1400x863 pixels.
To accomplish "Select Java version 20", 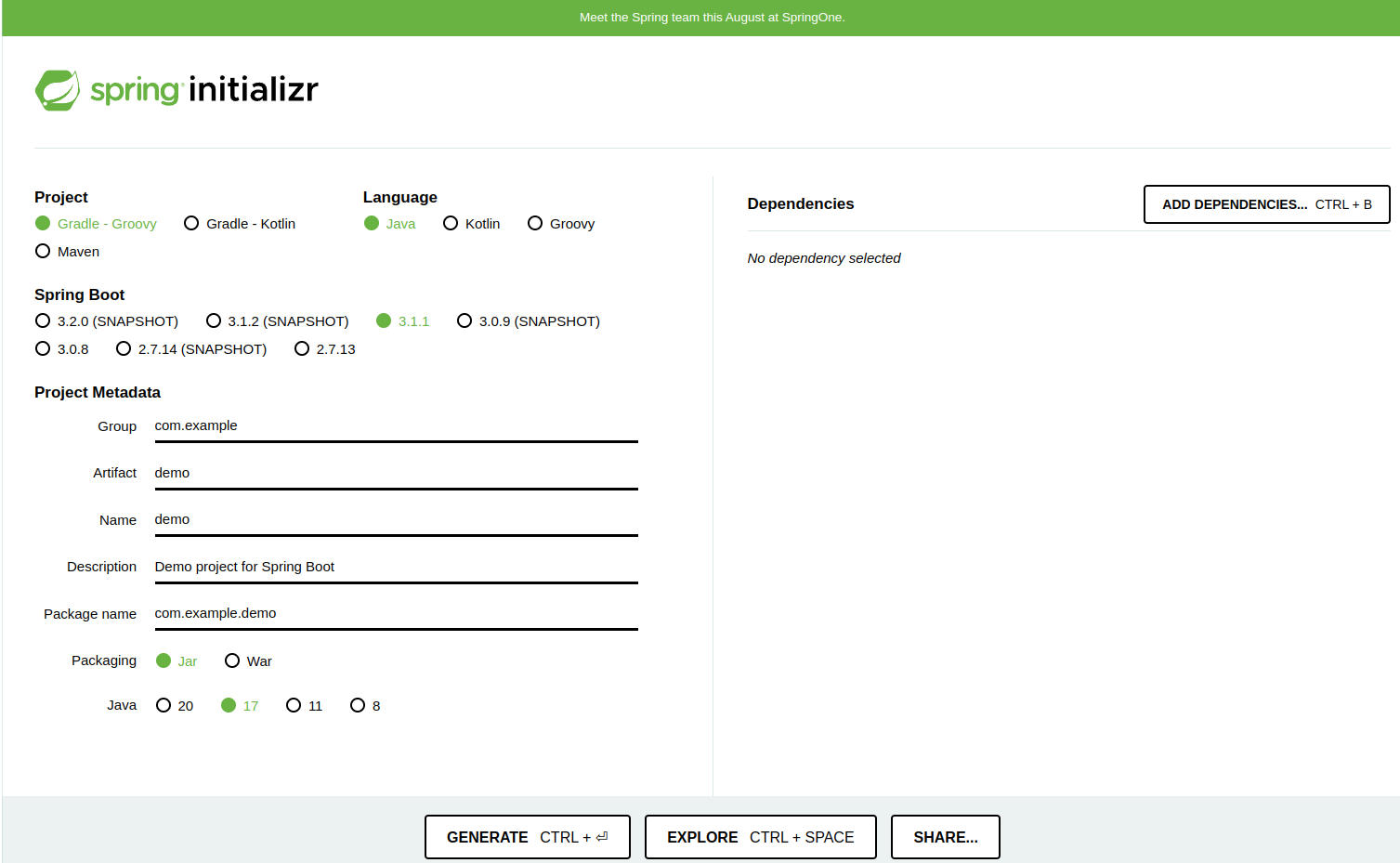I will tap(164, 706).
